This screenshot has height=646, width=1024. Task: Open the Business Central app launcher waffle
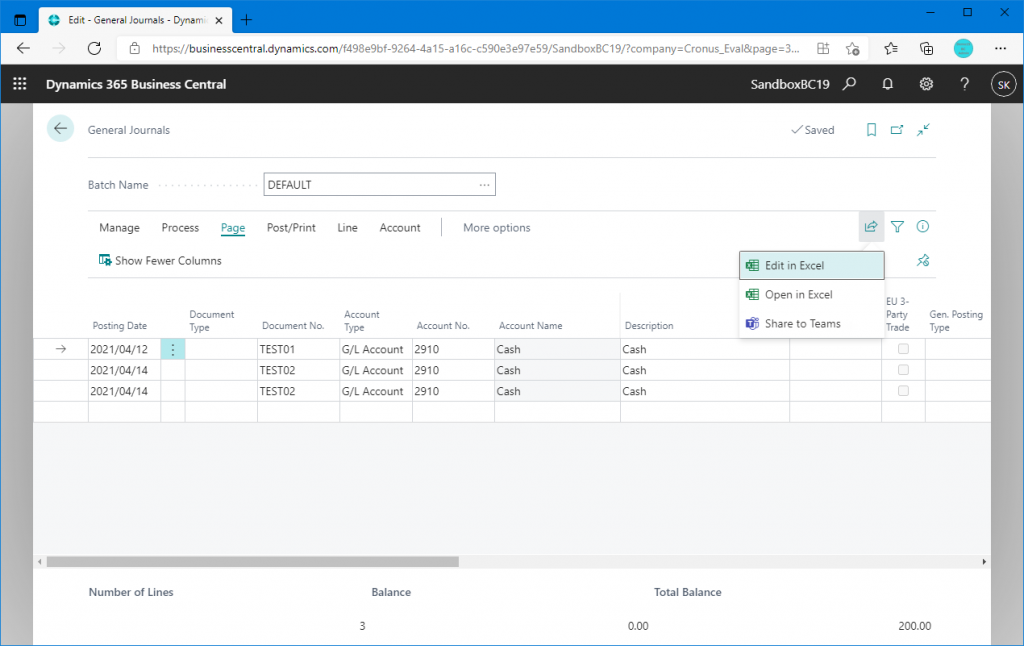point(20,85)
